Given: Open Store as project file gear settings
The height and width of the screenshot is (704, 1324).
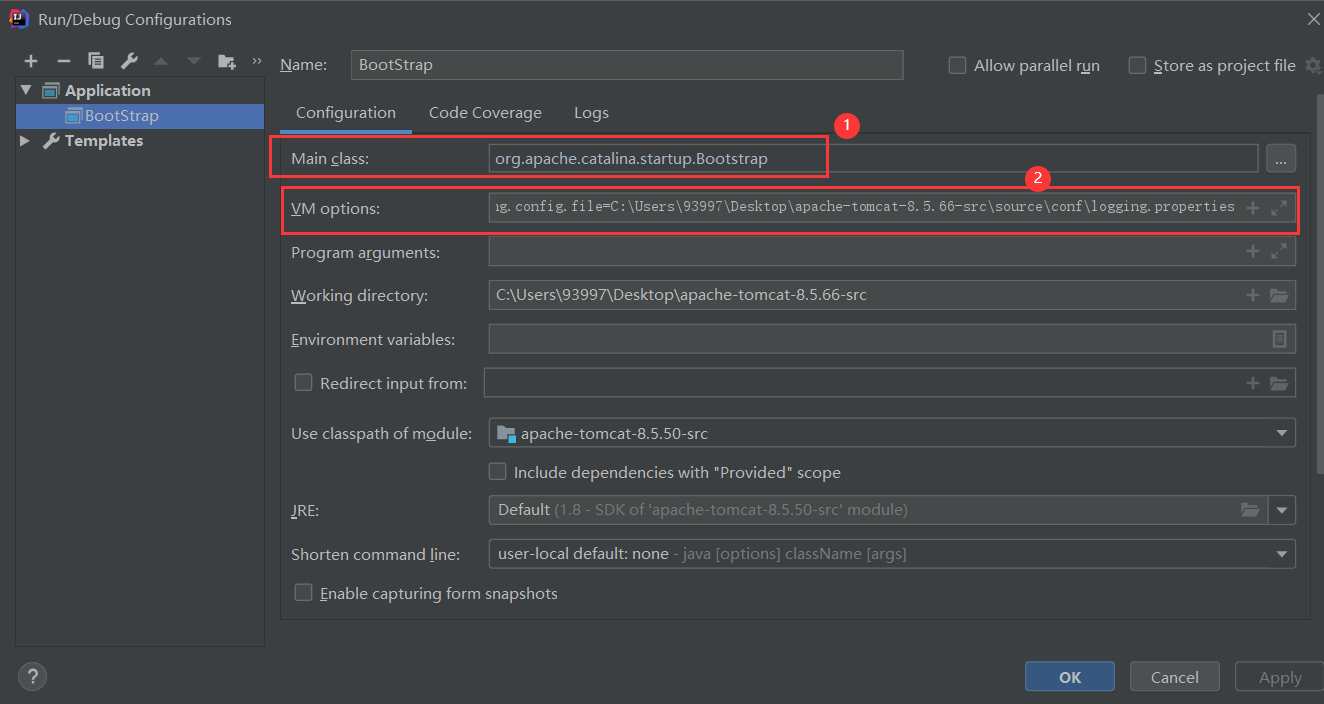Looking at the screenshot, I should [x=1313, y=65].
